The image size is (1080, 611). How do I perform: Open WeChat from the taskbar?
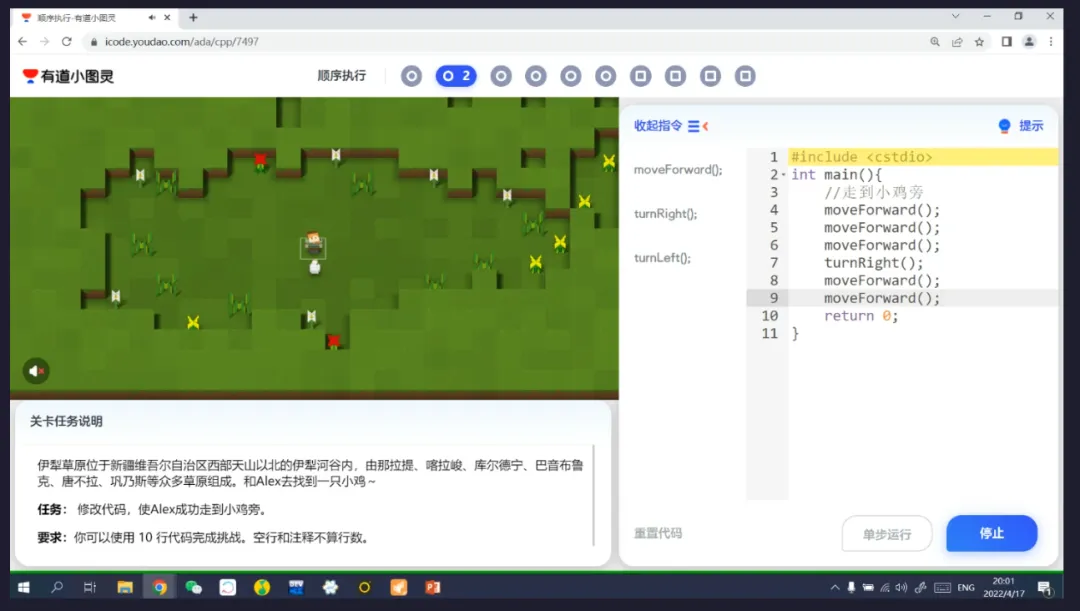(x=194, y=588)
